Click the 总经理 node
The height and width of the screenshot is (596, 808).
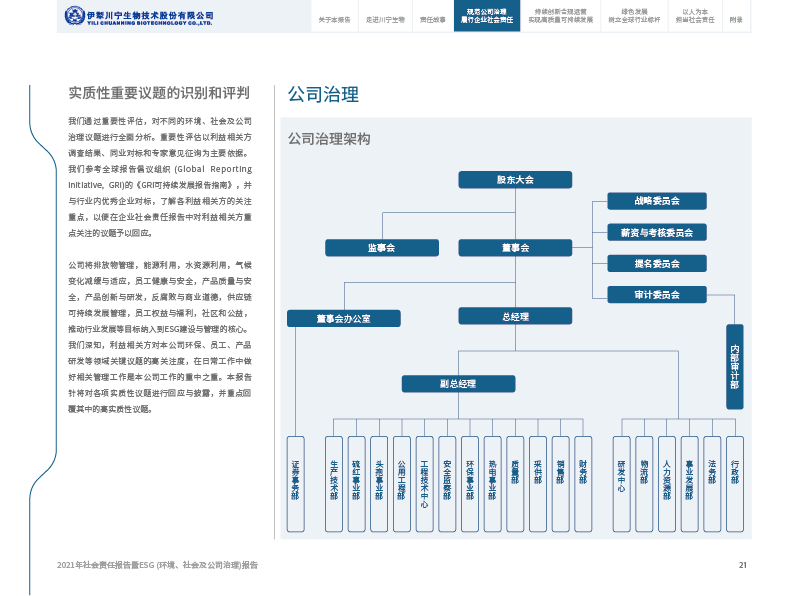[x=515, y=316]
